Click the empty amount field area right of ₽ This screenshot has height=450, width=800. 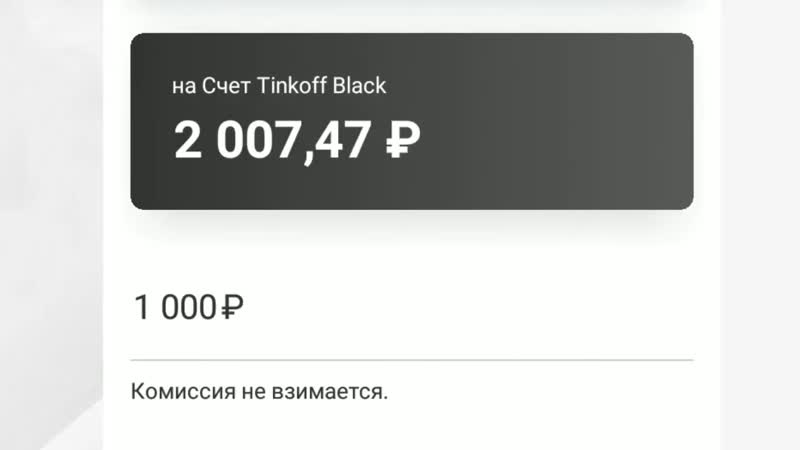tap(470, 307)
